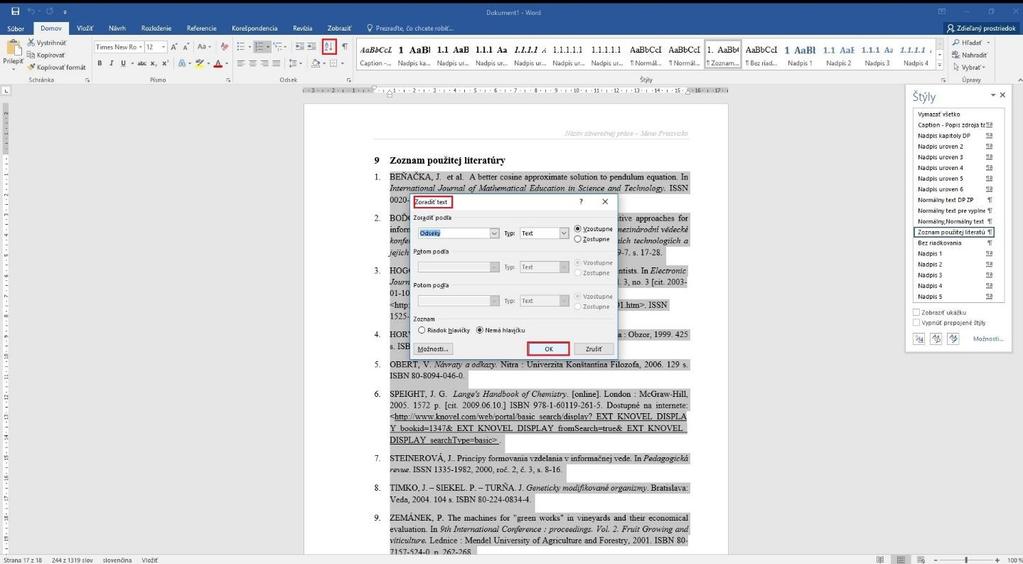Select the first Zostupne radio button
This screenshot has height=564, width=1023.
[x=577, y=239]
